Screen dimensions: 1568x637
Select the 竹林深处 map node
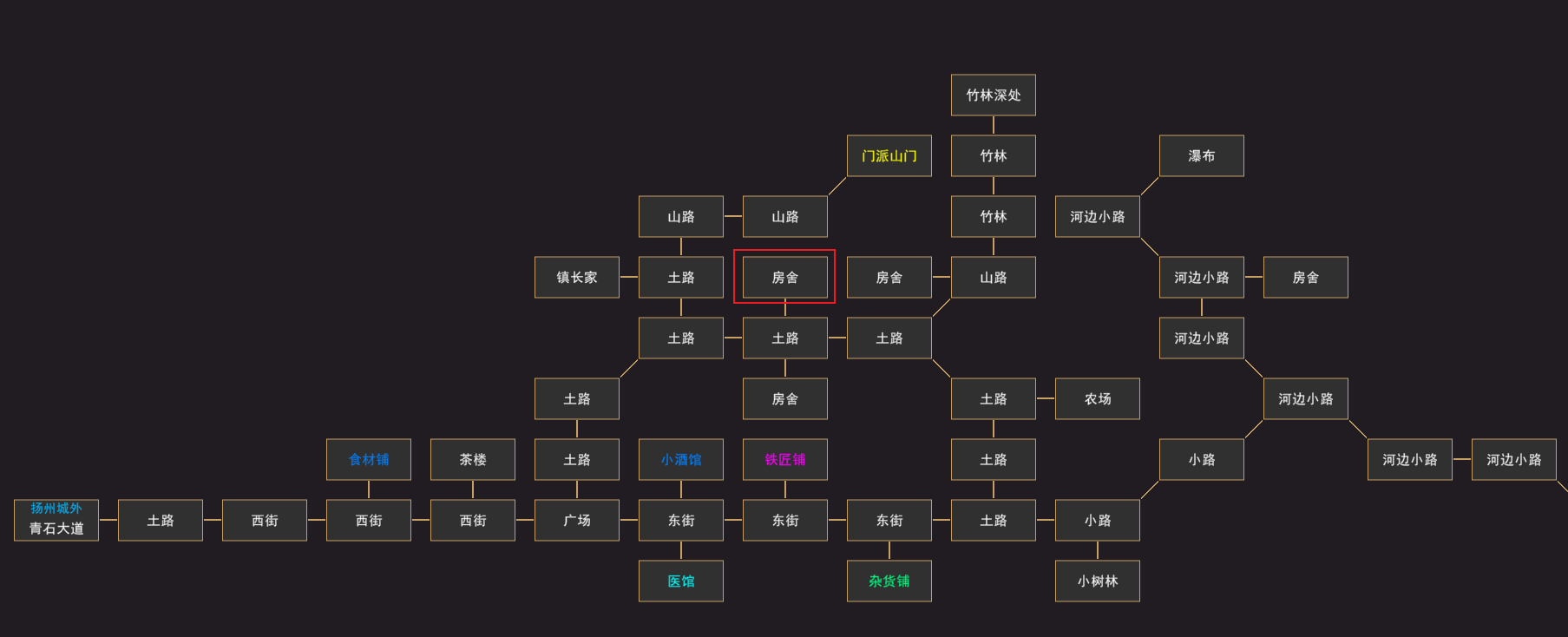point(993,95)
